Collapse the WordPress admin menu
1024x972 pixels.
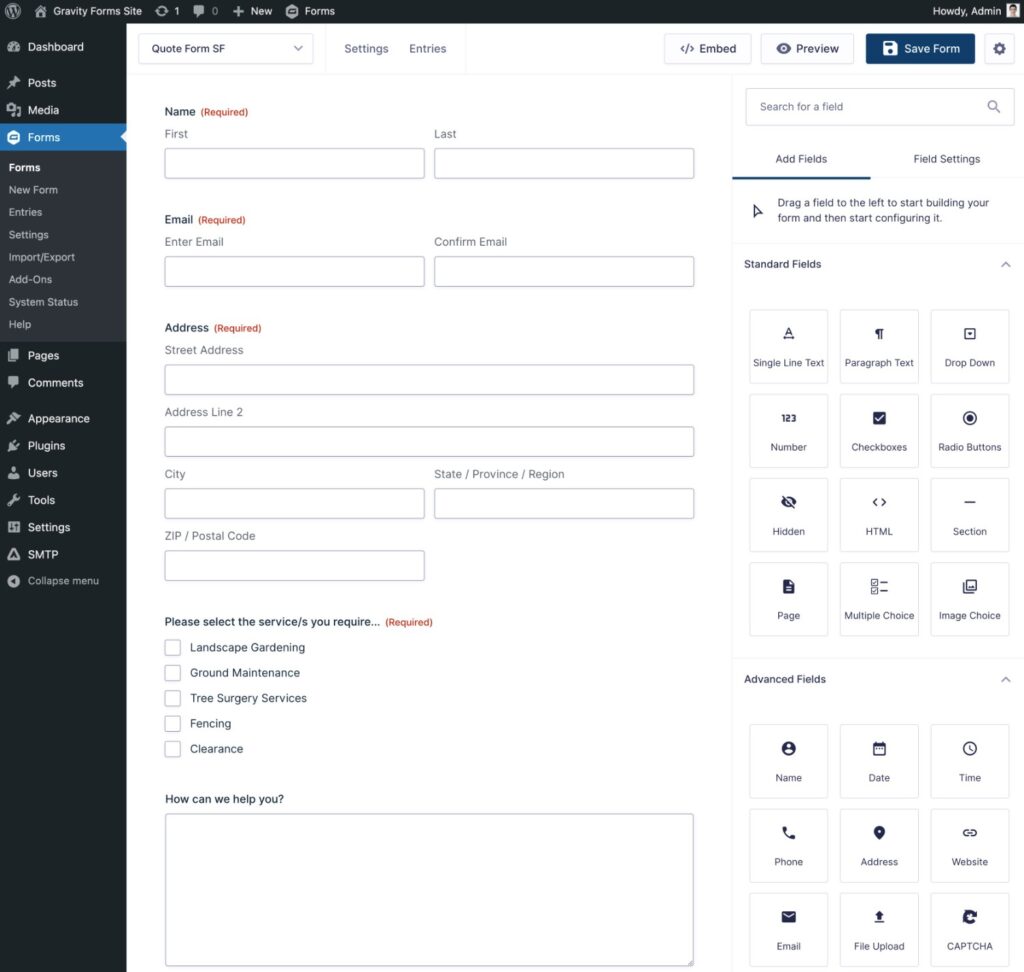point(53,581)
